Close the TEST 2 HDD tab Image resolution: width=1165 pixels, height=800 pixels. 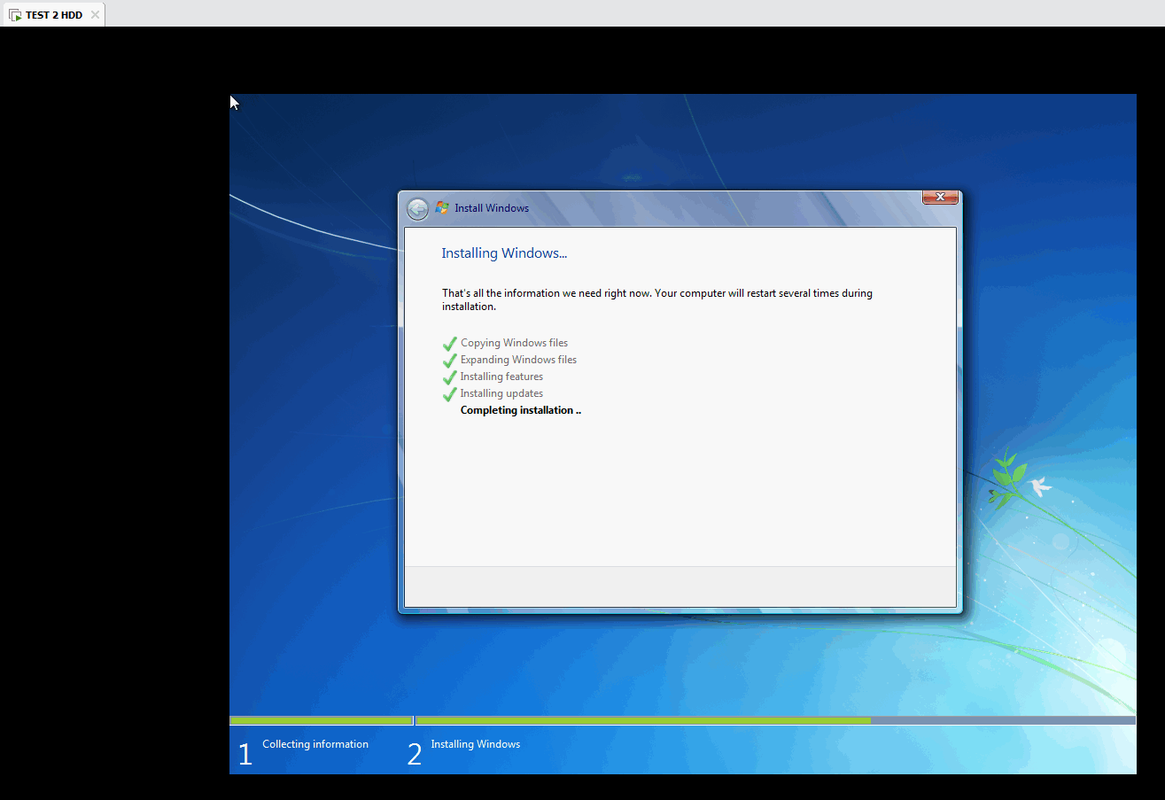point(95,15)
